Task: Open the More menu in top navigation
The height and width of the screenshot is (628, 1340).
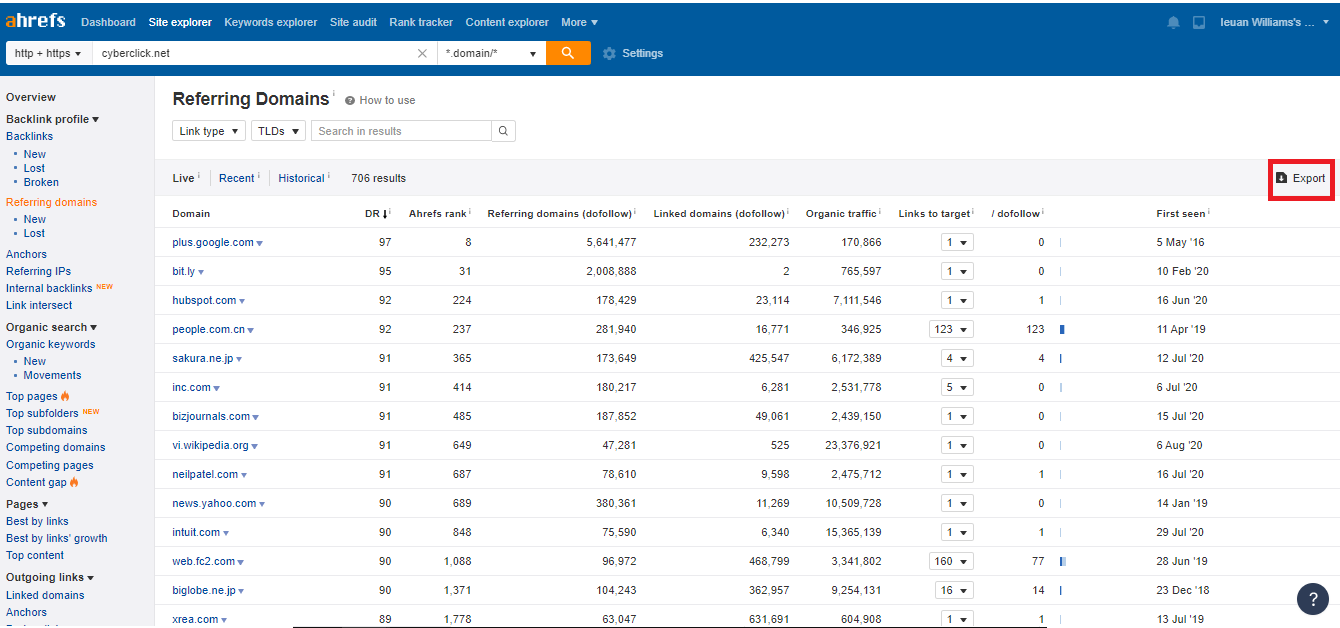Action: point(579,22)
